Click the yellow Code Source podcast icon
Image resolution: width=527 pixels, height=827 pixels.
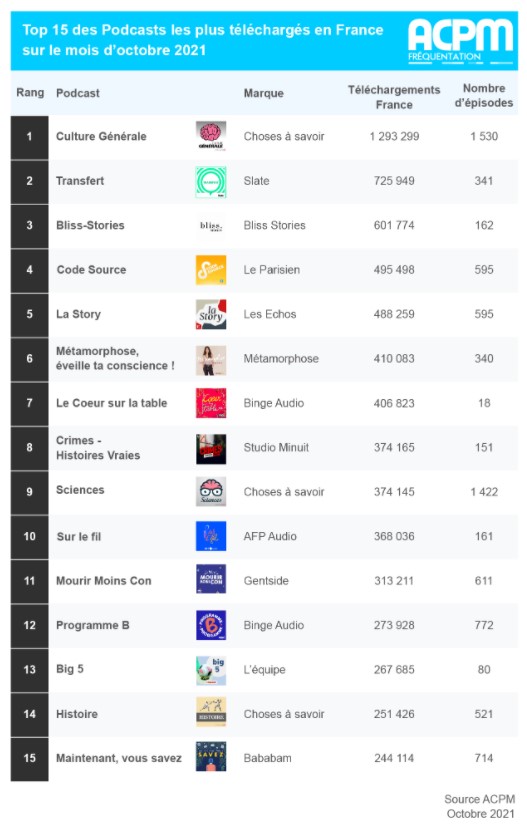(211, 270)
